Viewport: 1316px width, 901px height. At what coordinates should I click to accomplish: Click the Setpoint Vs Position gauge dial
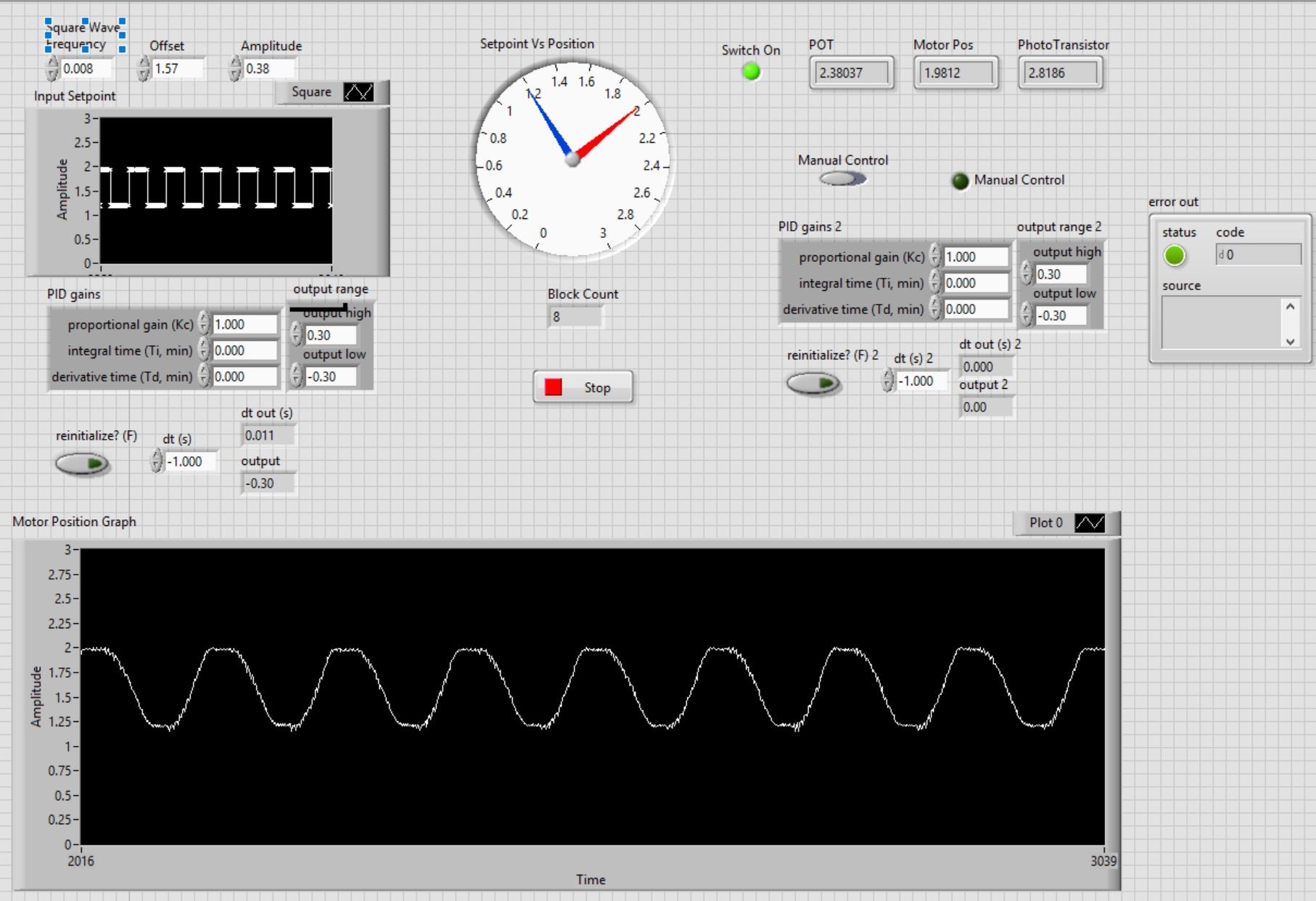pos(572,159)
